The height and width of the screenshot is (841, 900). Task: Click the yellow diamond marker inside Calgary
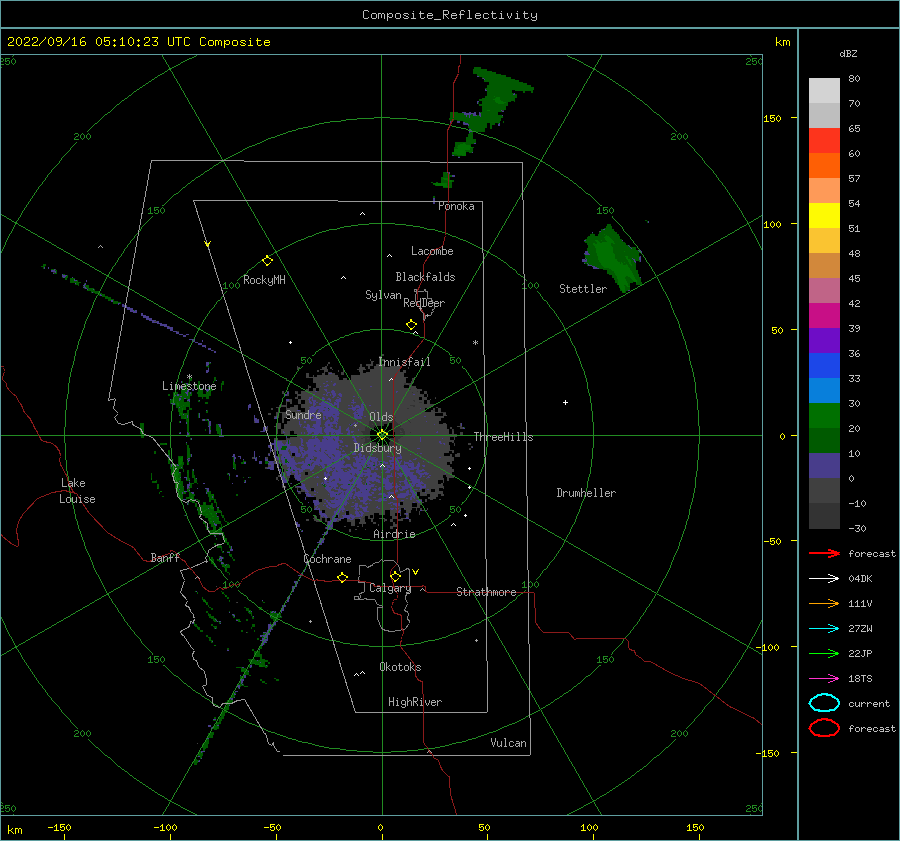[x=395, y=576]
